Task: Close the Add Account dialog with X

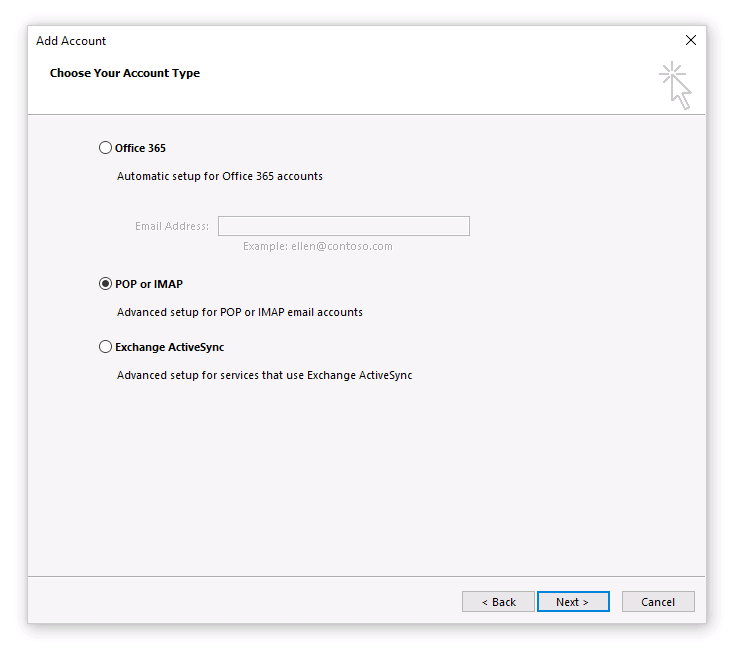Action: [690, 41]
